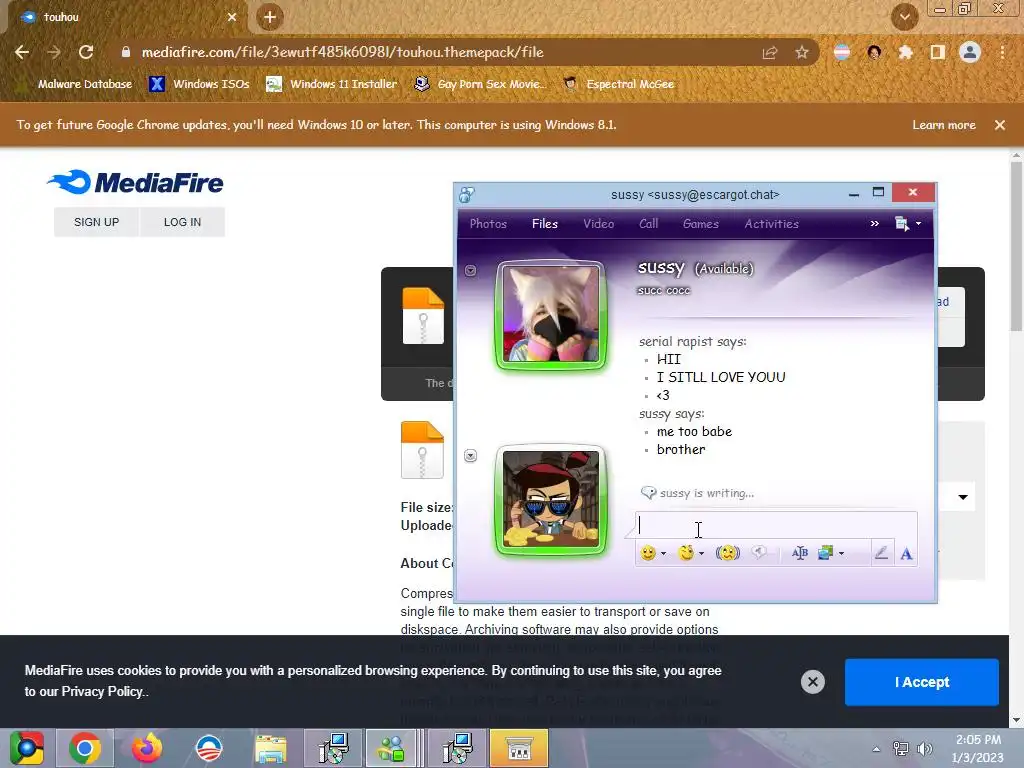Click the volume tray icon
The height and width of the screenshot is (768, 1024).
(x=925, y=749)
